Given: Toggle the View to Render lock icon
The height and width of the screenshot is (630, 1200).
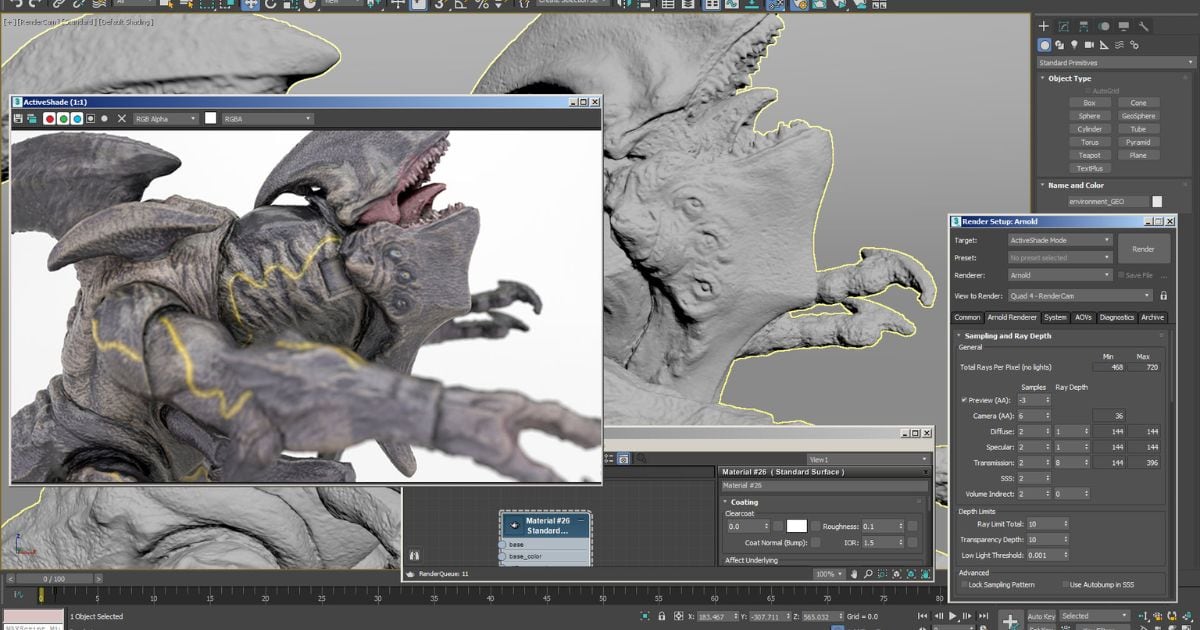Looking at the screenshot, I should [1163, 295].
